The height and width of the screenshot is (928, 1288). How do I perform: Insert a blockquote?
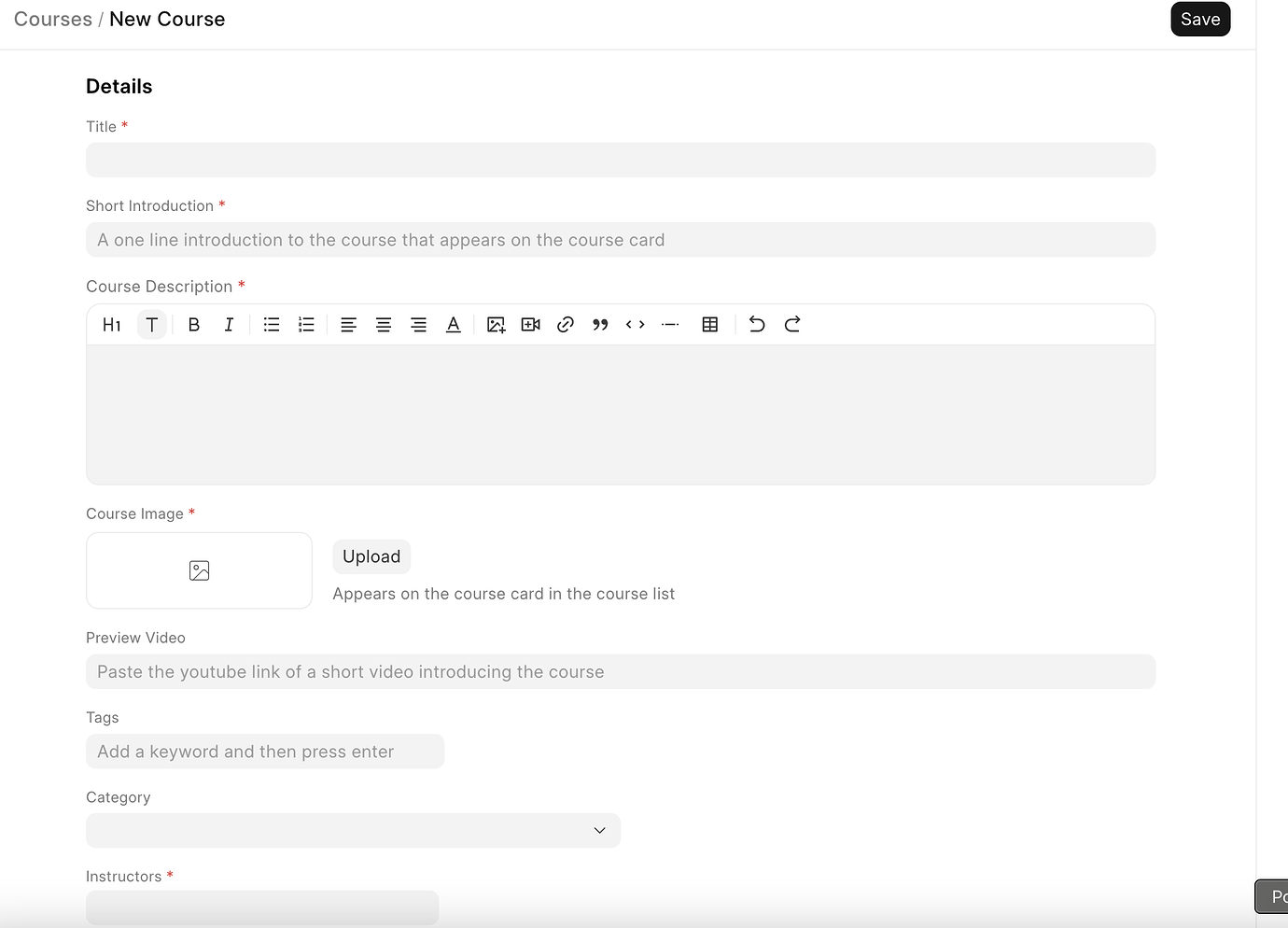click(x=600, y=325)
